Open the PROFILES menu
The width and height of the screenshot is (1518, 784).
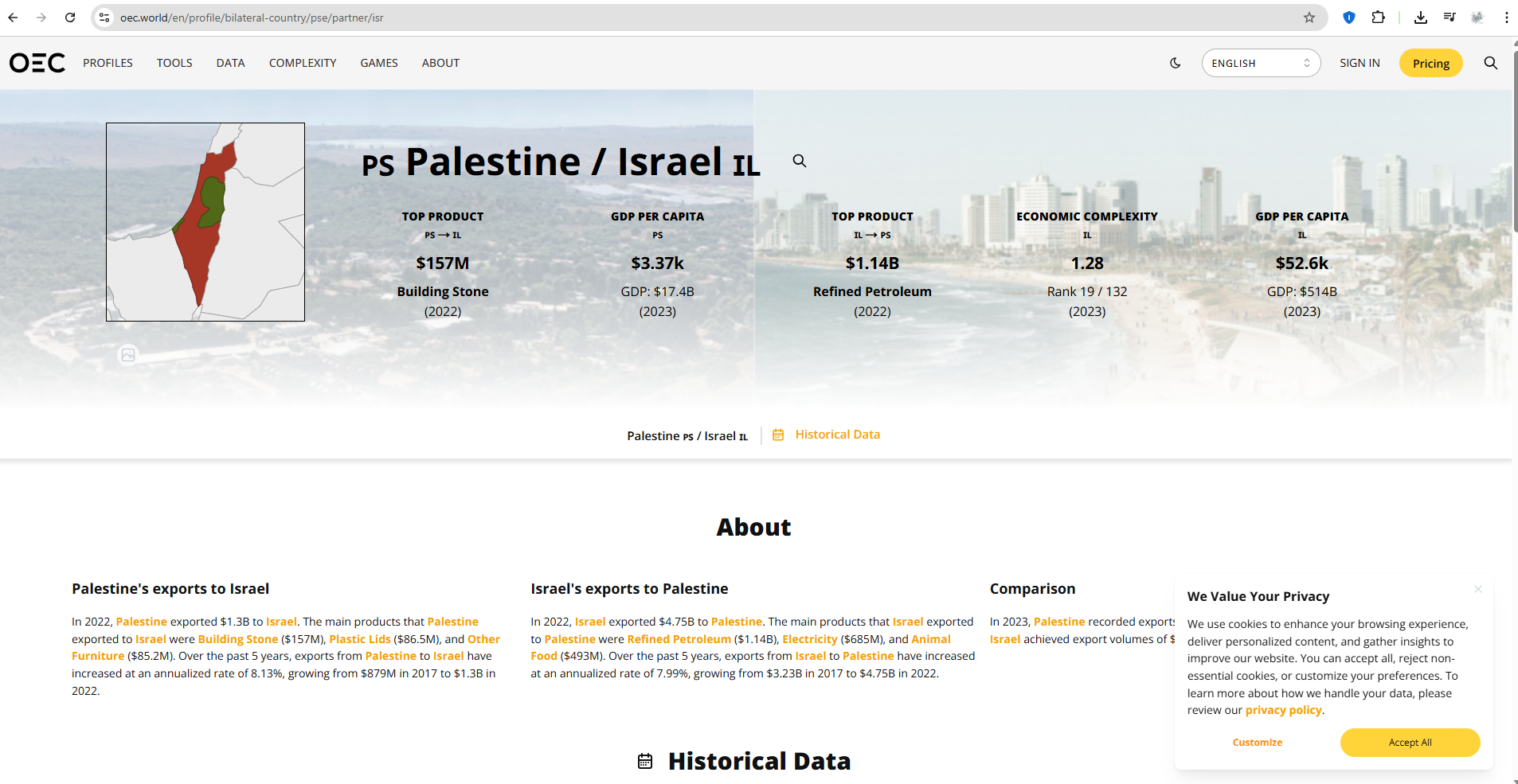(108, 63)
